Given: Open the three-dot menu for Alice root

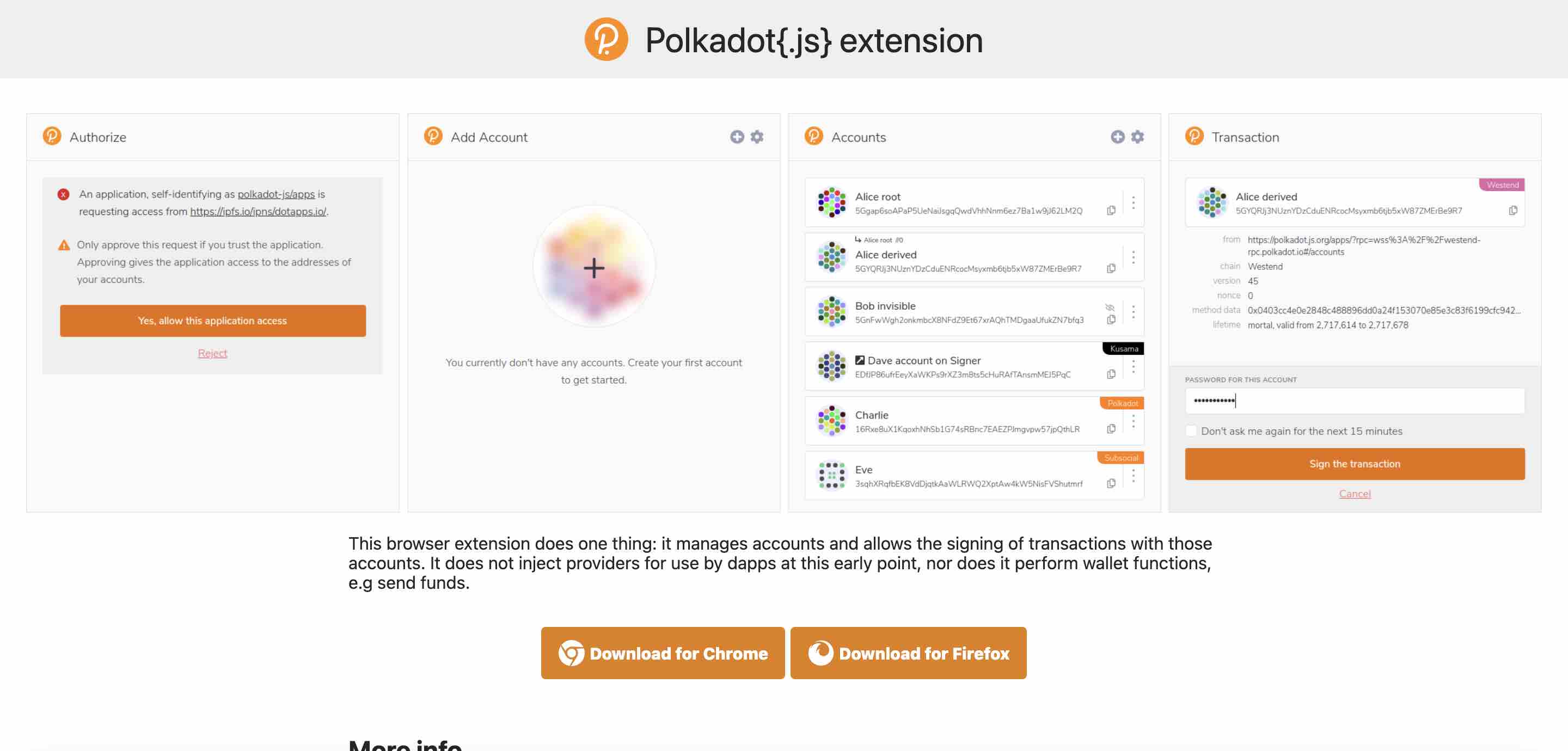Looking at the screenshot, I should 1133,202.
